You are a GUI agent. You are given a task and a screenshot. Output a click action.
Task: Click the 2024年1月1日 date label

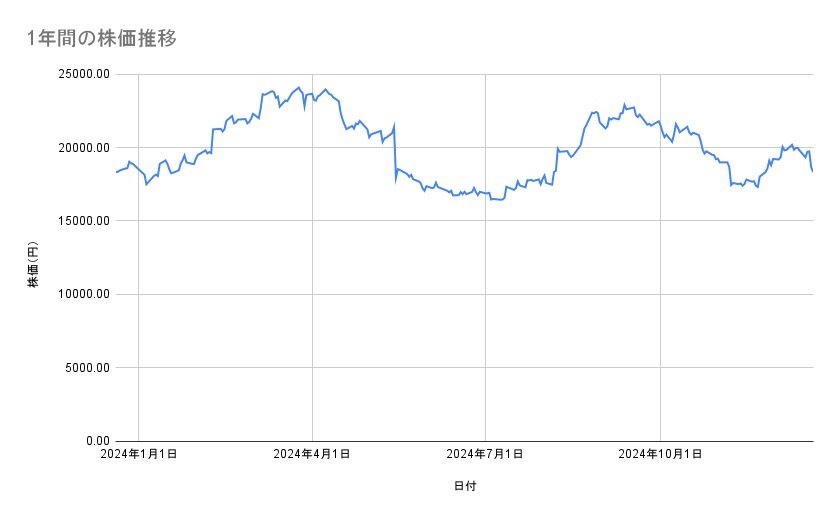click(139, 455)
